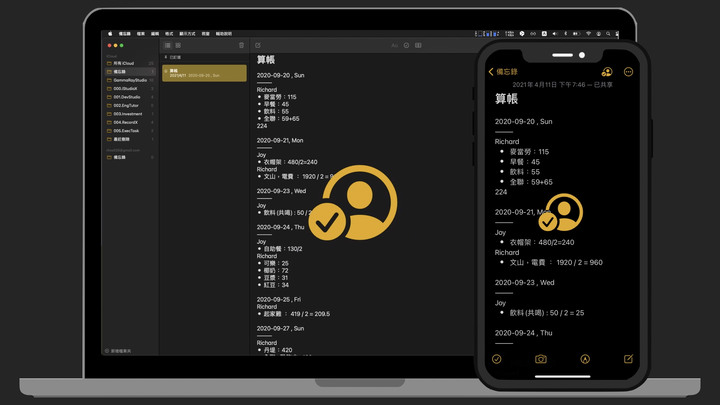This screenshot has height=405, width=720.
Task: Select the 001.DevStudio folder
Action: coord(130,97)
